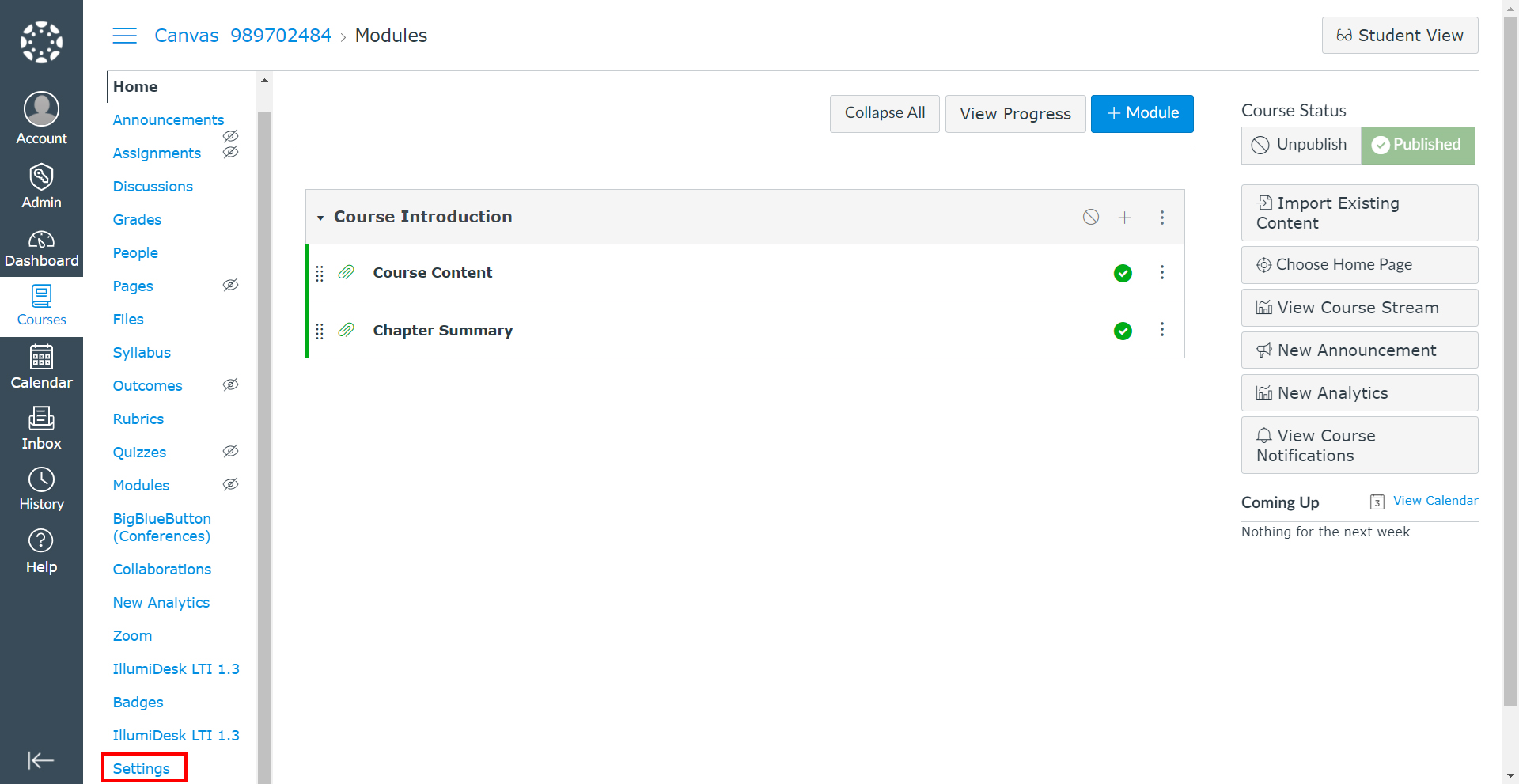Add item to Course Introduction with plus icon
This screenshot has width=1519, height=784.
(x=1124, y=218)
